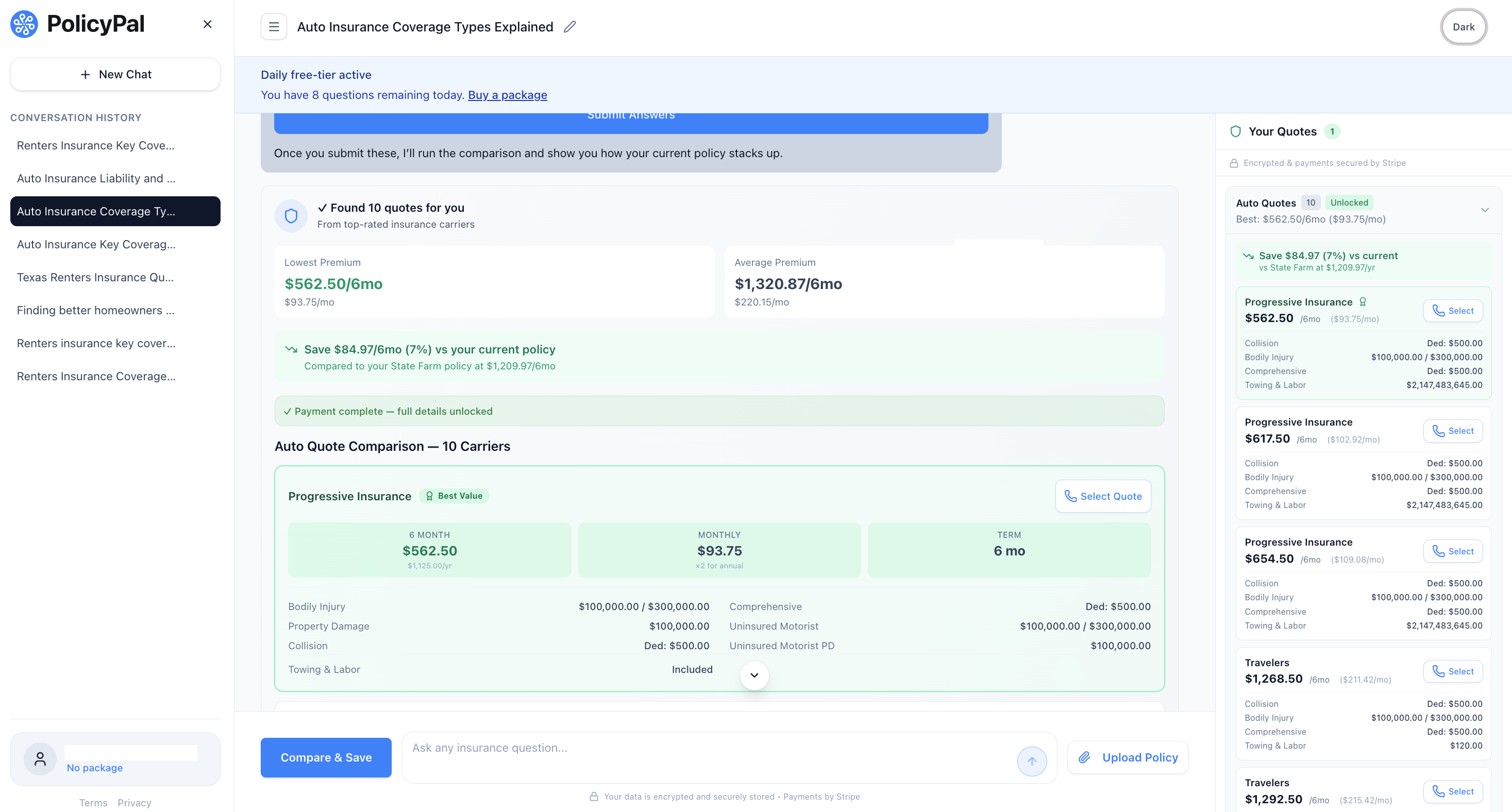
Task: Click the lock icon next to Encrypted & payments
Action: coord(1234,163)
